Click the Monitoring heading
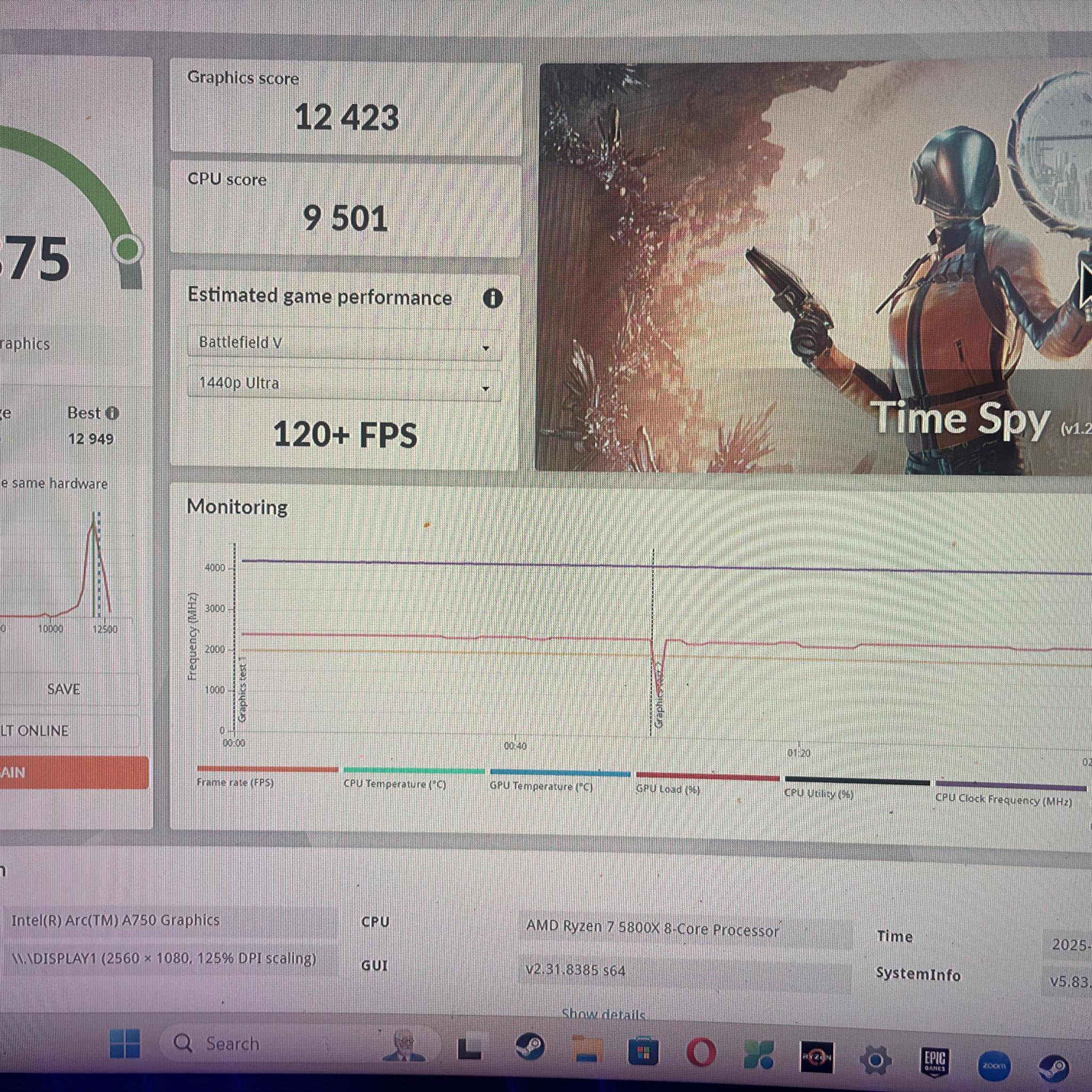 point(237,507)
